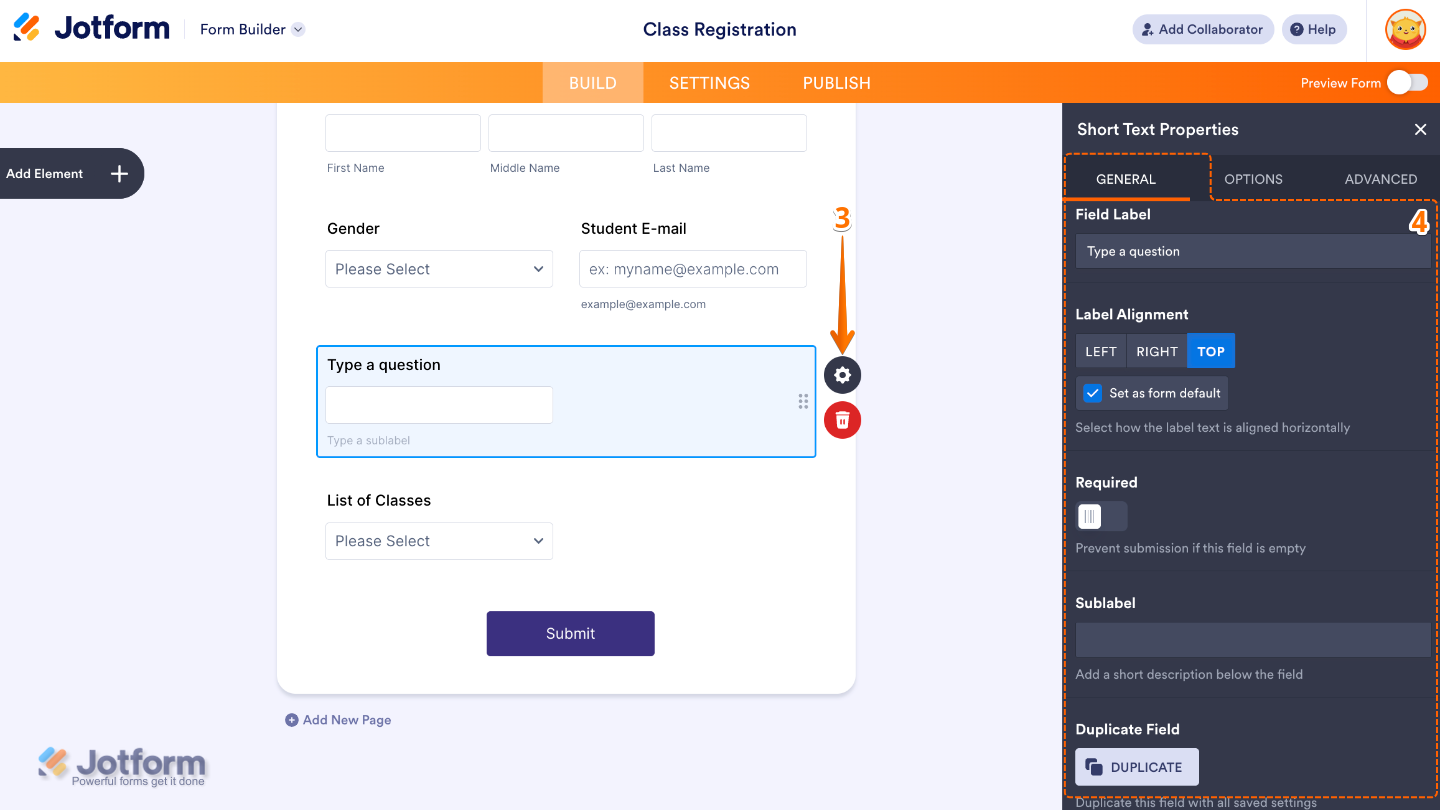Select LEFT label alignment
The height and width of the screenshot is (810, 1440).
[x=1101, y=351]
